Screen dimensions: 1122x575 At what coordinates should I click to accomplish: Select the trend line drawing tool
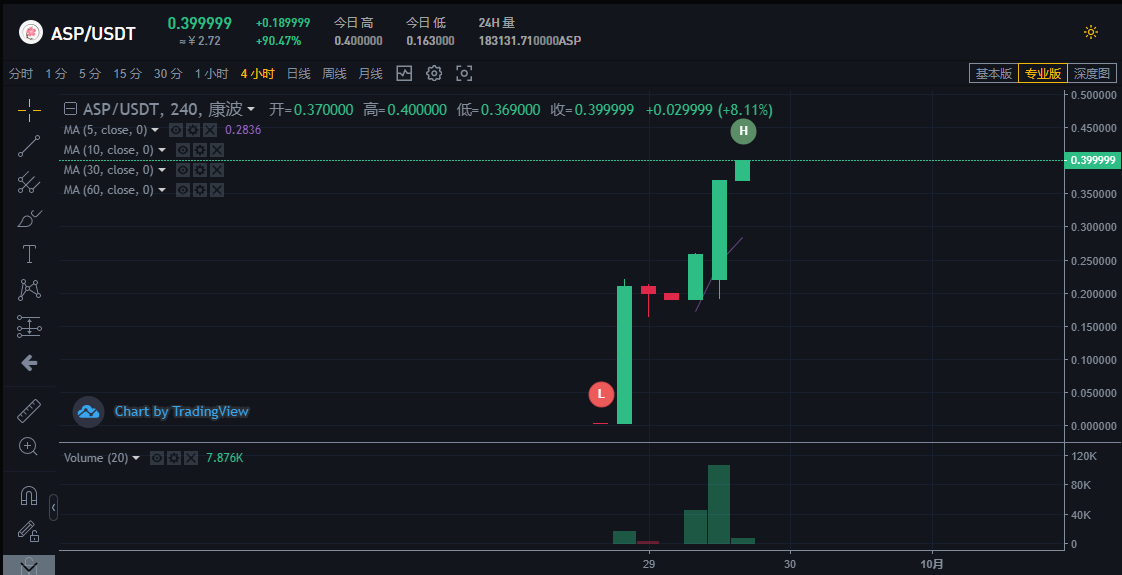click(x=29, y=146)
